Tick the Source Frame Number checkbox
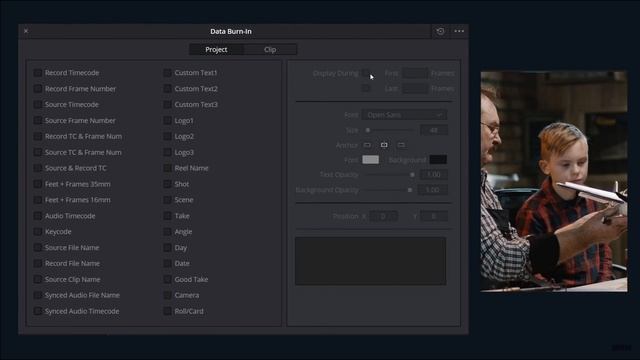The height and width of the screenshot is (360, 640). [x=38, y=120]
